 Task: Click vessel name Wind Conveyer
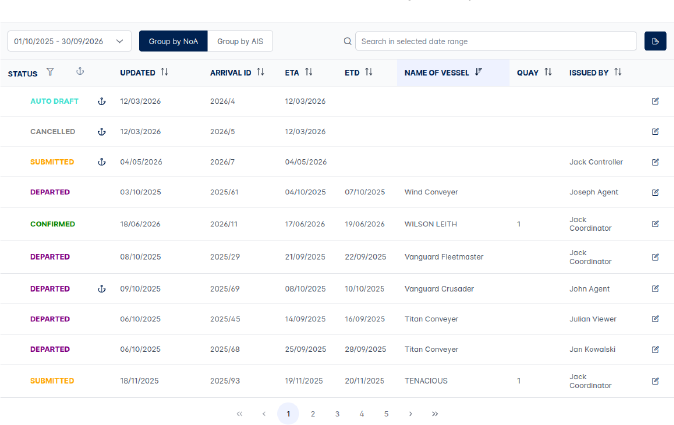click(x=431, y=192)
